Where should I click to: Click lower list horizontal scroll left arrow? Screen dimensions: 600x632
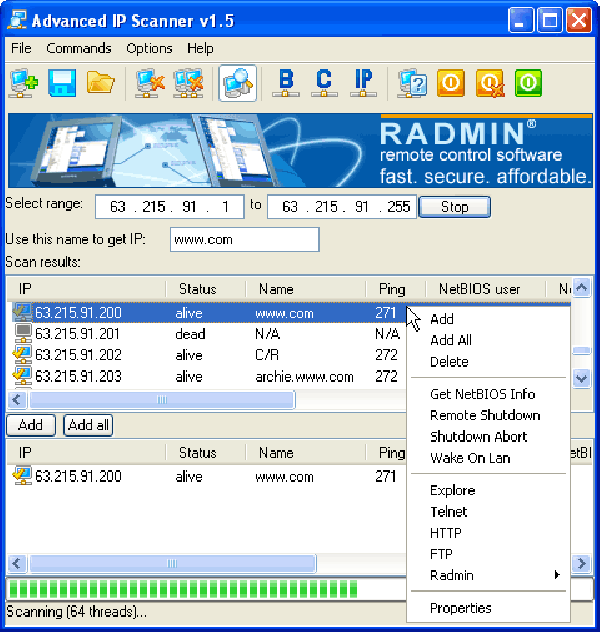(x=17, y=563)
